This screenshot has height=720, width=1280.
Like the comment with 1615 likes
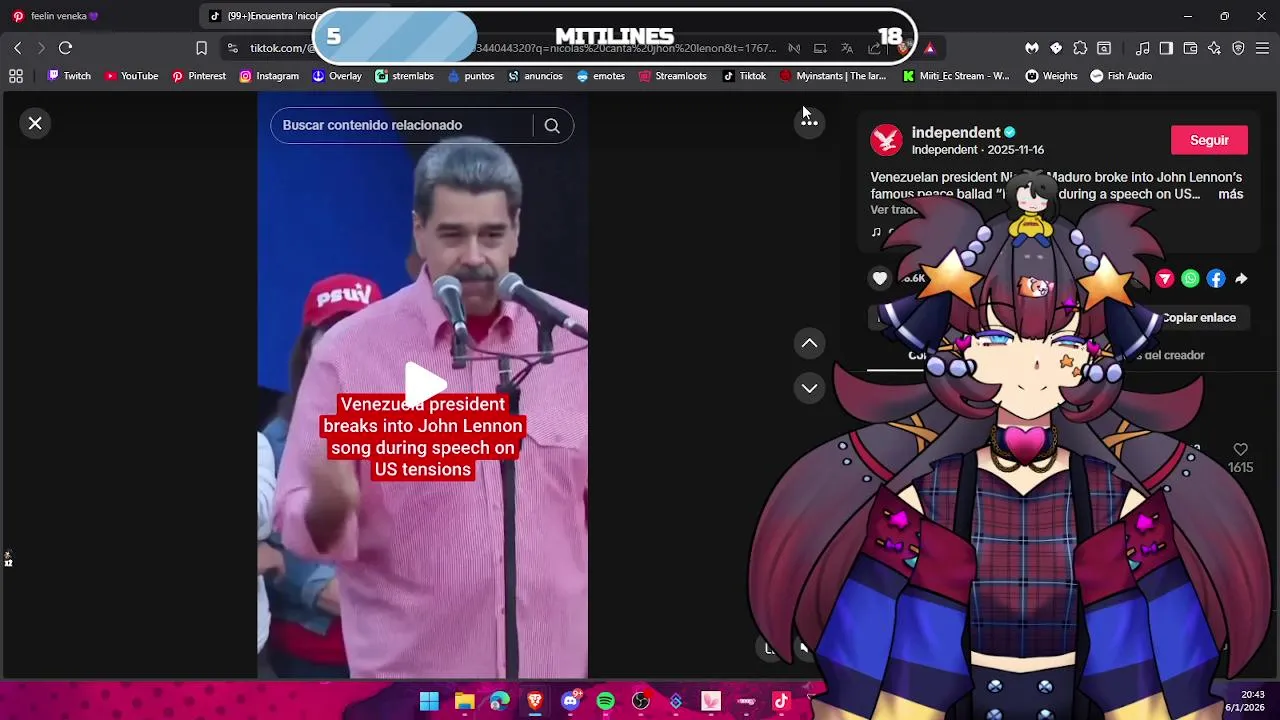pos(1241,450)
